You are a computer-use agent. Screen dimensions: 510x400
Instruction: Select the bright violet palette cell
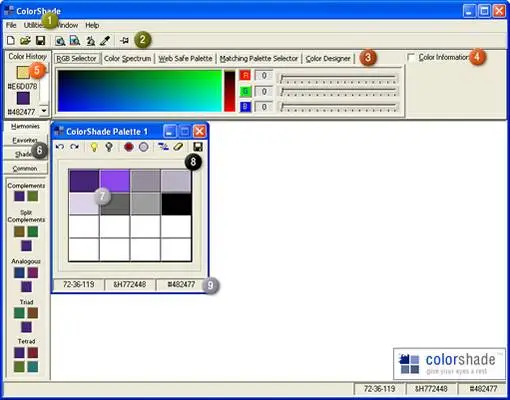tap(115, 181)
